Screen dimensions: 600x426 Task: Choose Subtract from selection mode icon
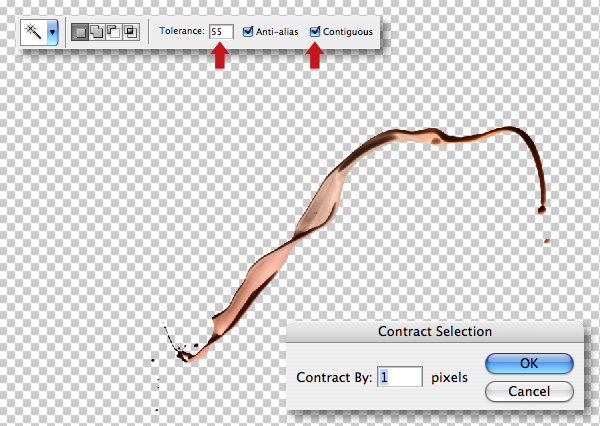tap(114, 32)
